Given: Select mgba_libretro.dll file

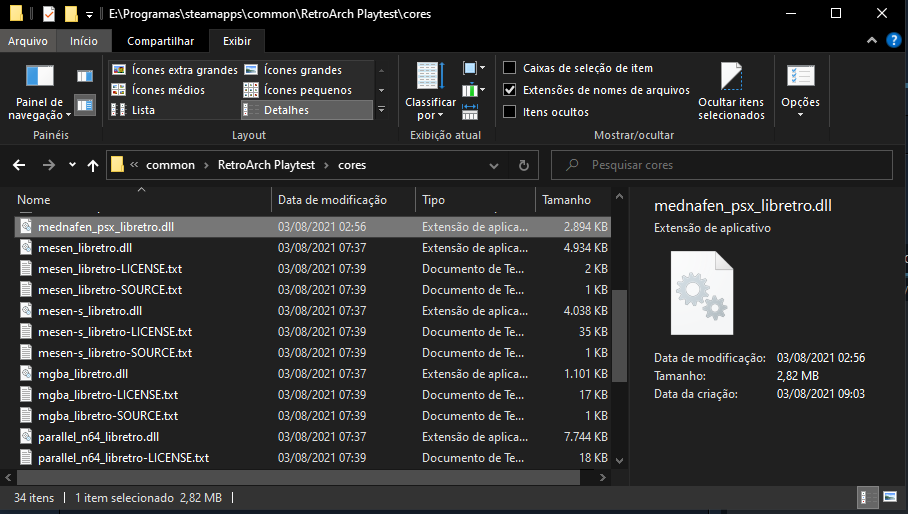Looking at the screenshot, I should (312, 374).
